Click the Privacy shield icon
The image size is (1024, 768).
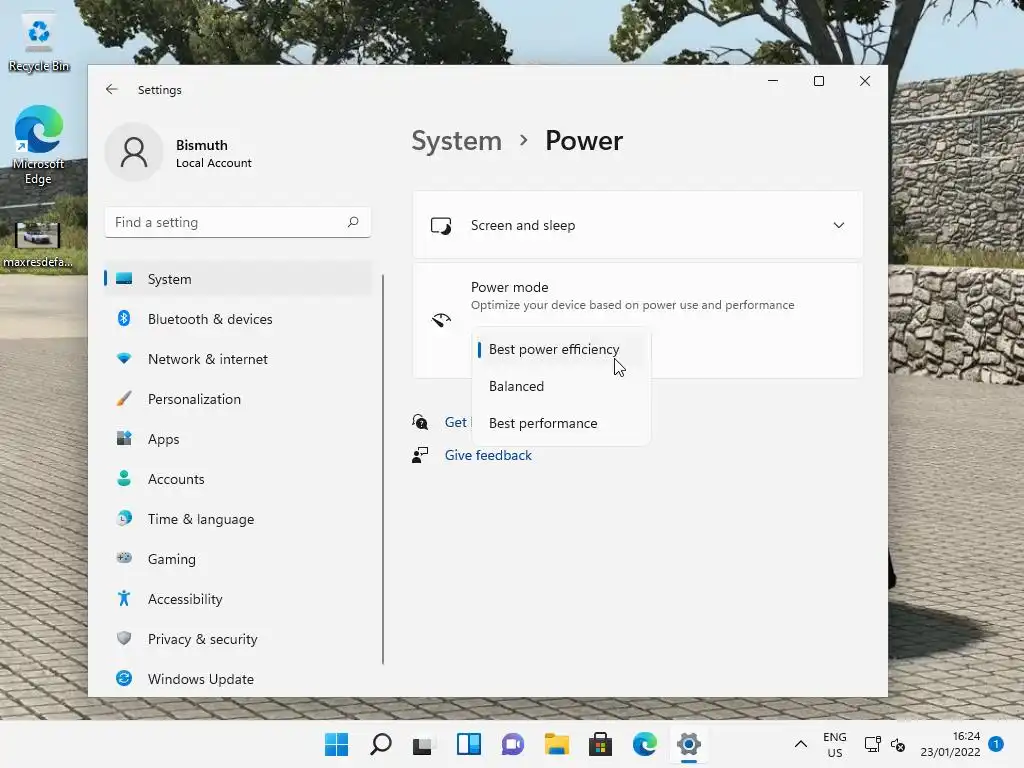(124, 638)
